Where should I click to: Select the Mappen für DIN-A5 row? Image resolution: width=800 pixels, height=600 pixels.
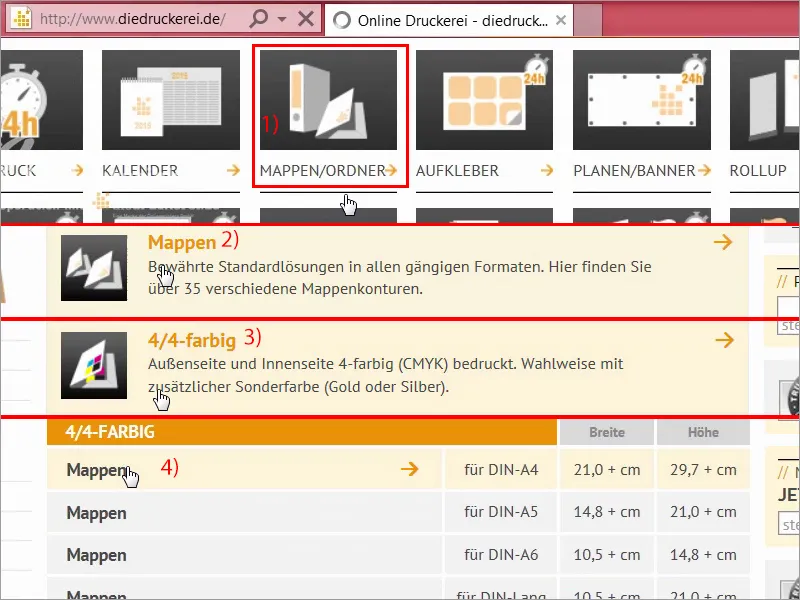398,512
